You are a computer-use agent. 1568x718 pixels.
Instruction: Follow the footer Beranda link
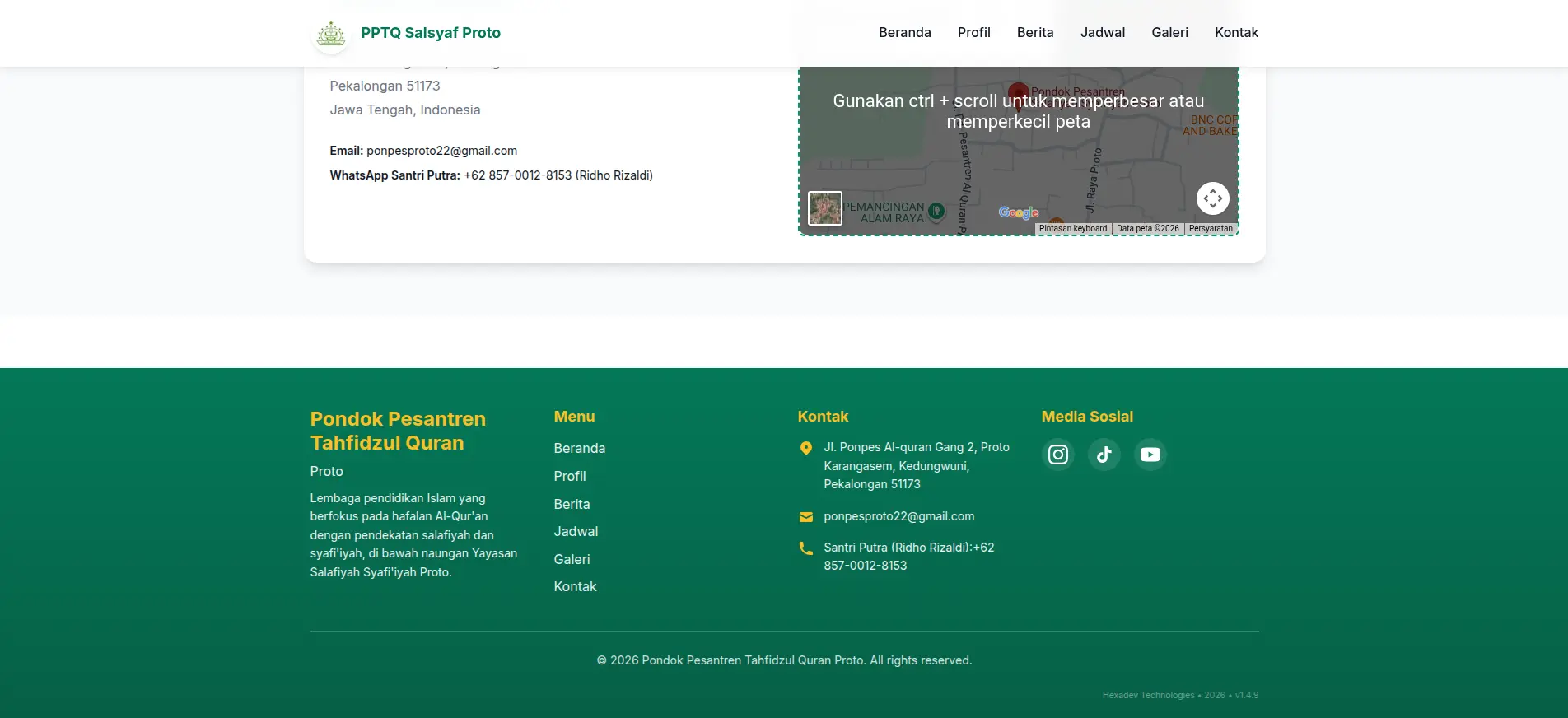point(580,449)
